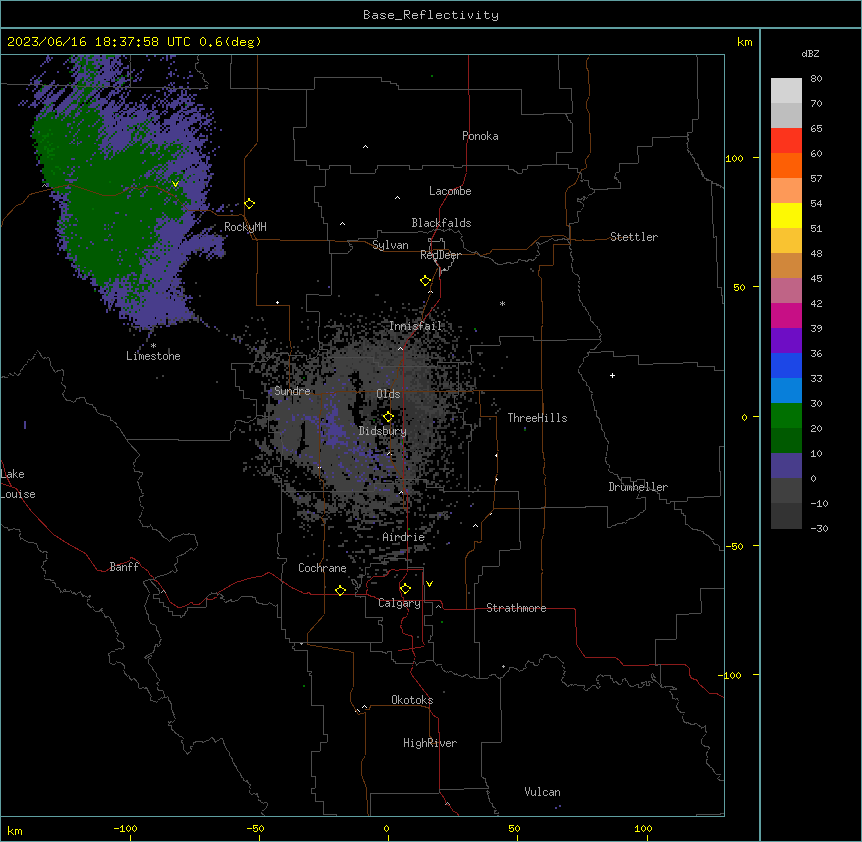862x842 pixels.
Task: Click the Airdrie city label
Action: tap(404, 538)
